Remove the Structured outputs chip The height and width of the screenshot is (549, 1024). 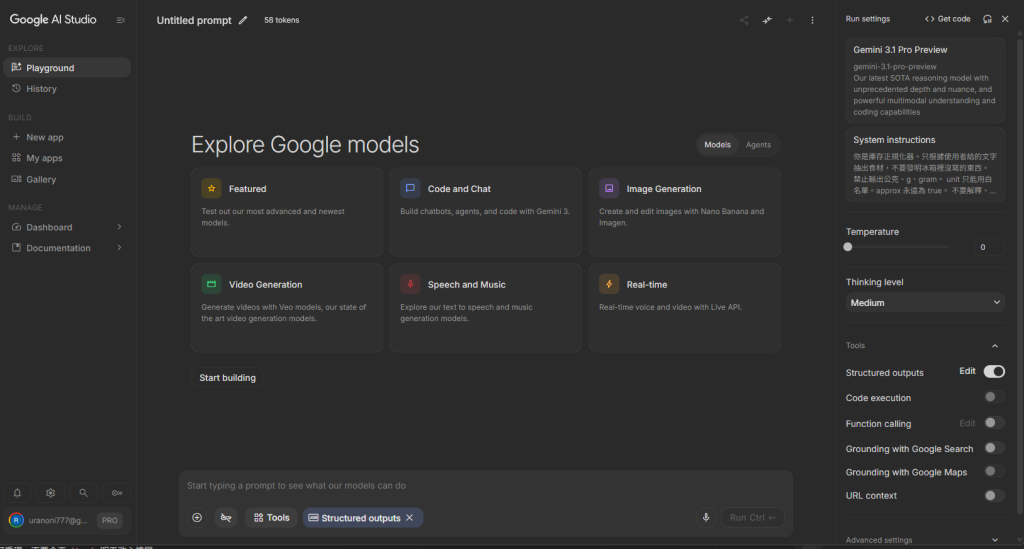pos(409,518)
